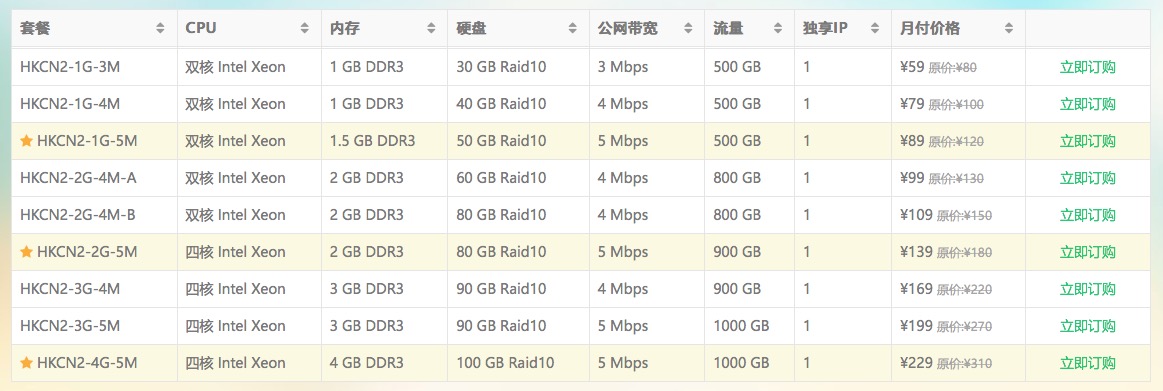
Task: Sort table using 硬盘 sort arrows
Action: click(573, 29)
